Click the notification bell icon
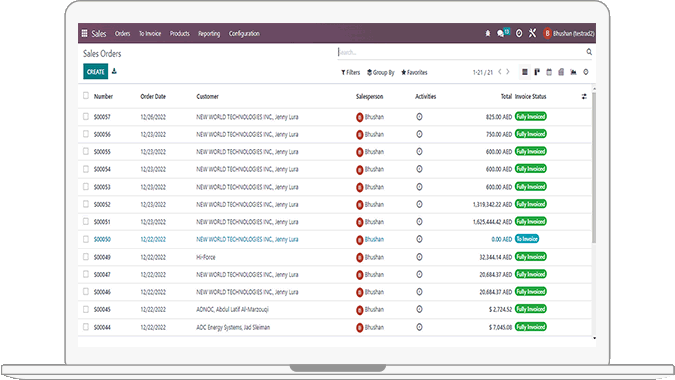The image size is (675, 380). (488, 33)
